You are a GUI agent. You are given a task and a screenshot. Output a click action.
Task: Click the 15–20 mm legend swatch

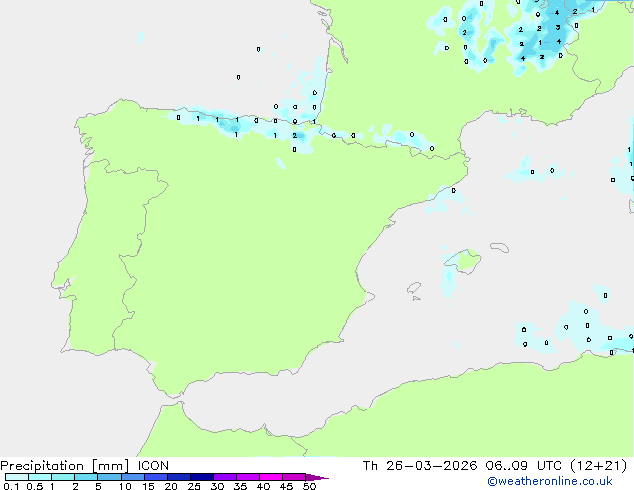click(155, 477)
